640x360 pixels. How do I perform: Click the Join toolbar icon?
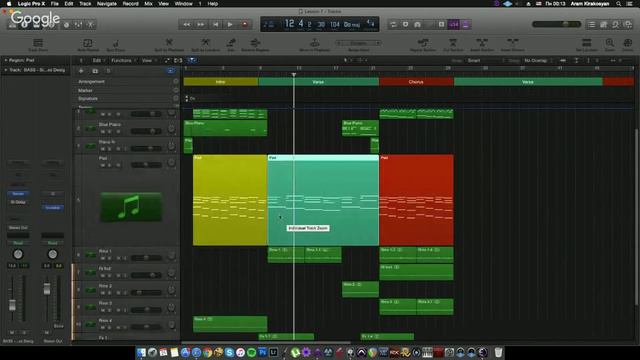click(231, 44)
